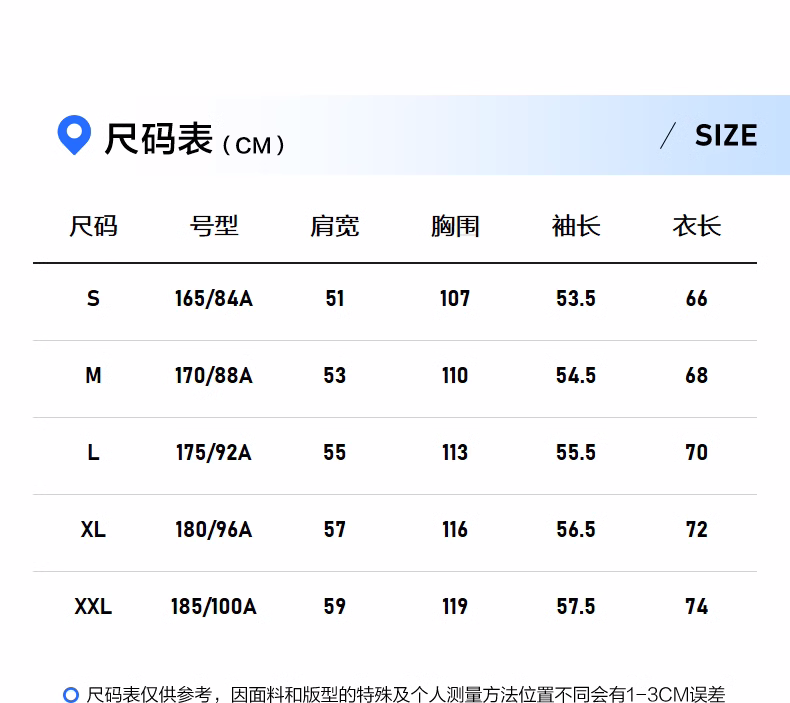Click shoulder width value 51
790x703 pixels.
click(335, 298)
